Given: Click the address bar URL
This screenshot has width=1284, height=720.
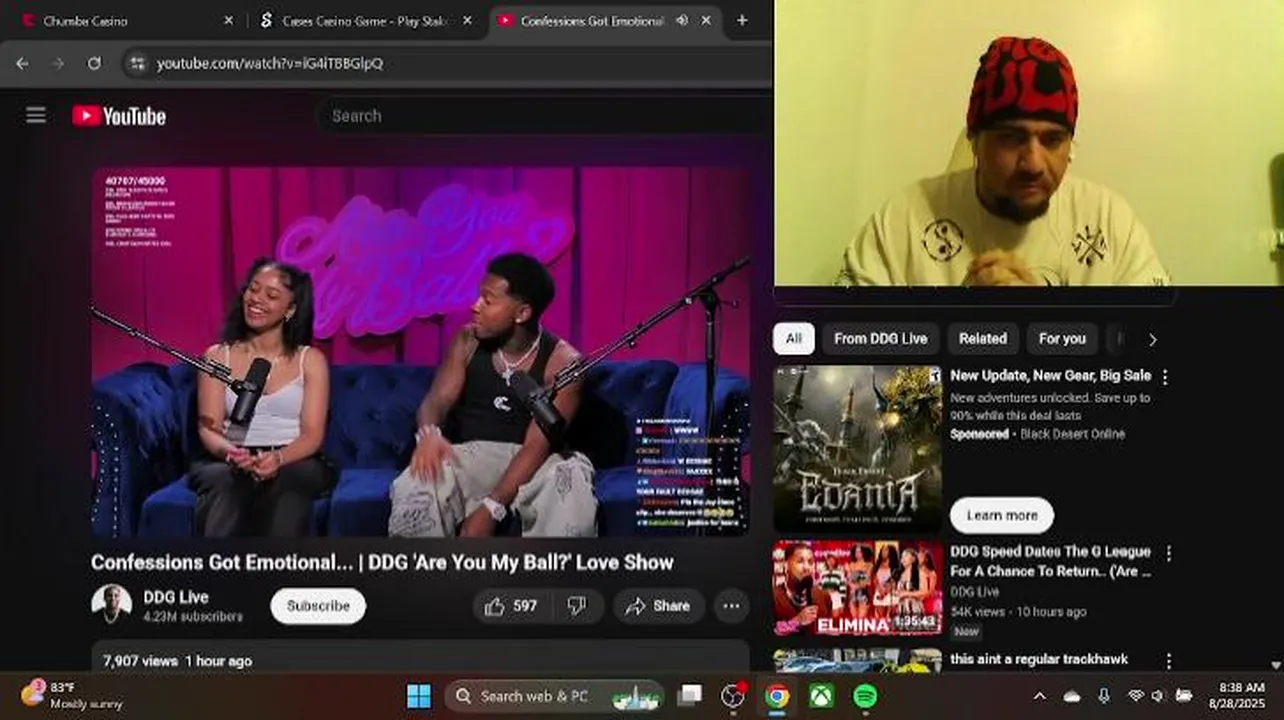Looking at the screenshot, I should click(x=270, y=63).
